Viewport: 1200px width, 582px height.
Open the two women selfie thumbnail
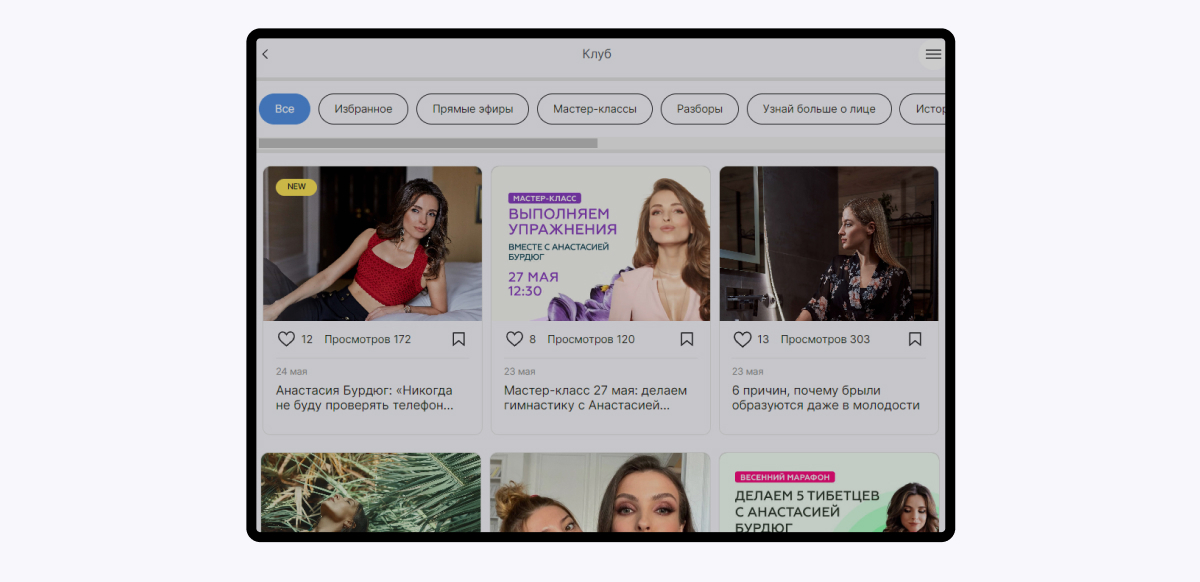point(600,492)
